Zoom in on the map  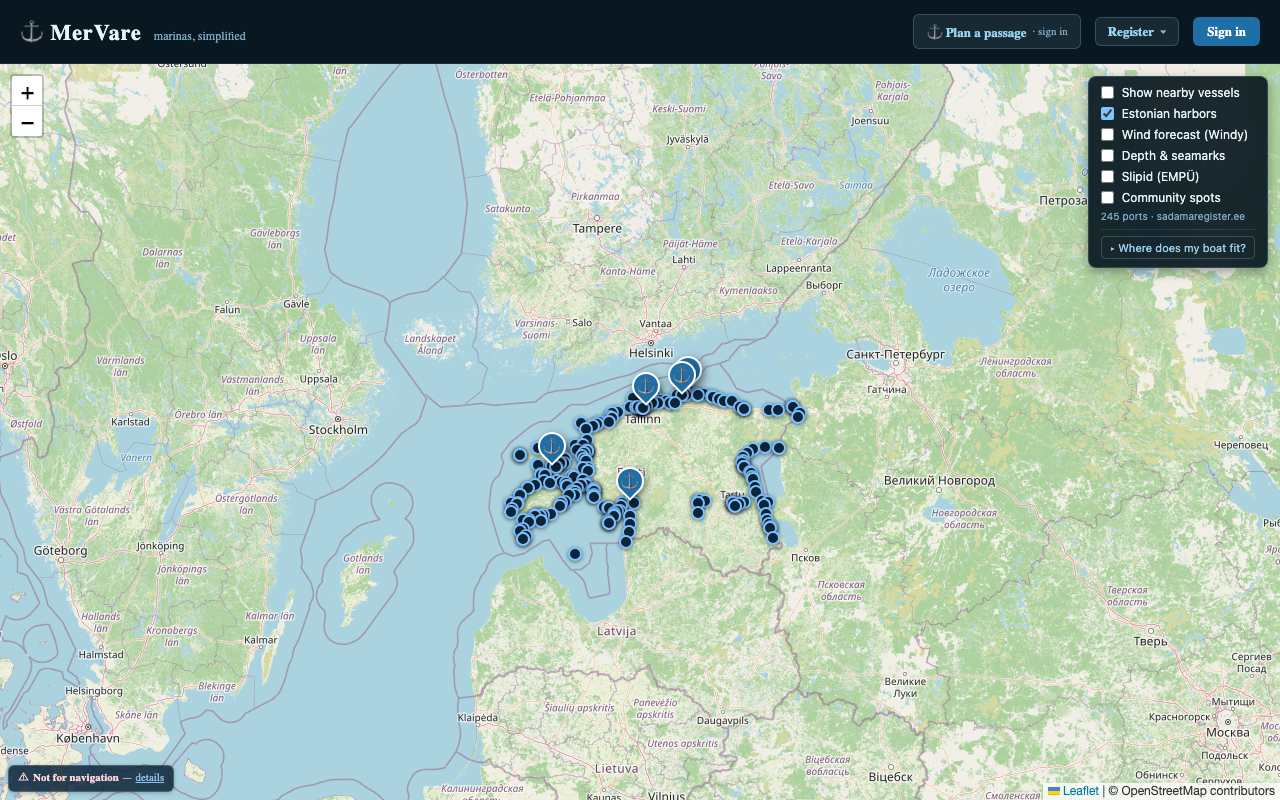pos(27,91)
